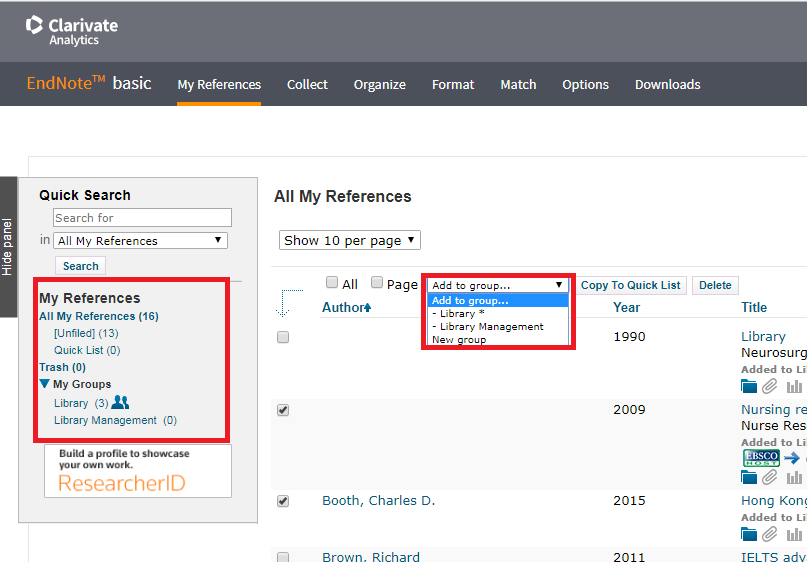Click paperclip icon in 2009 Nursing row
Image resolution: width=807 pixels, height=562 pixels.
[x=769, y=478]
